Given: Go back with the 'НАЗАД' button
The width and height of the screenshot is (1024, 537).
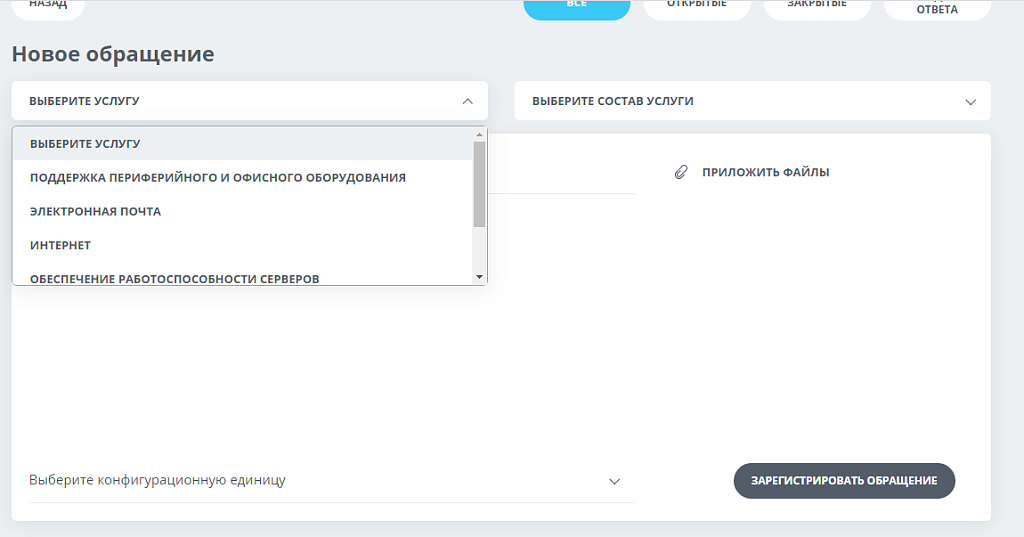Looking at the screenshot, I should (x=48, y=6).
